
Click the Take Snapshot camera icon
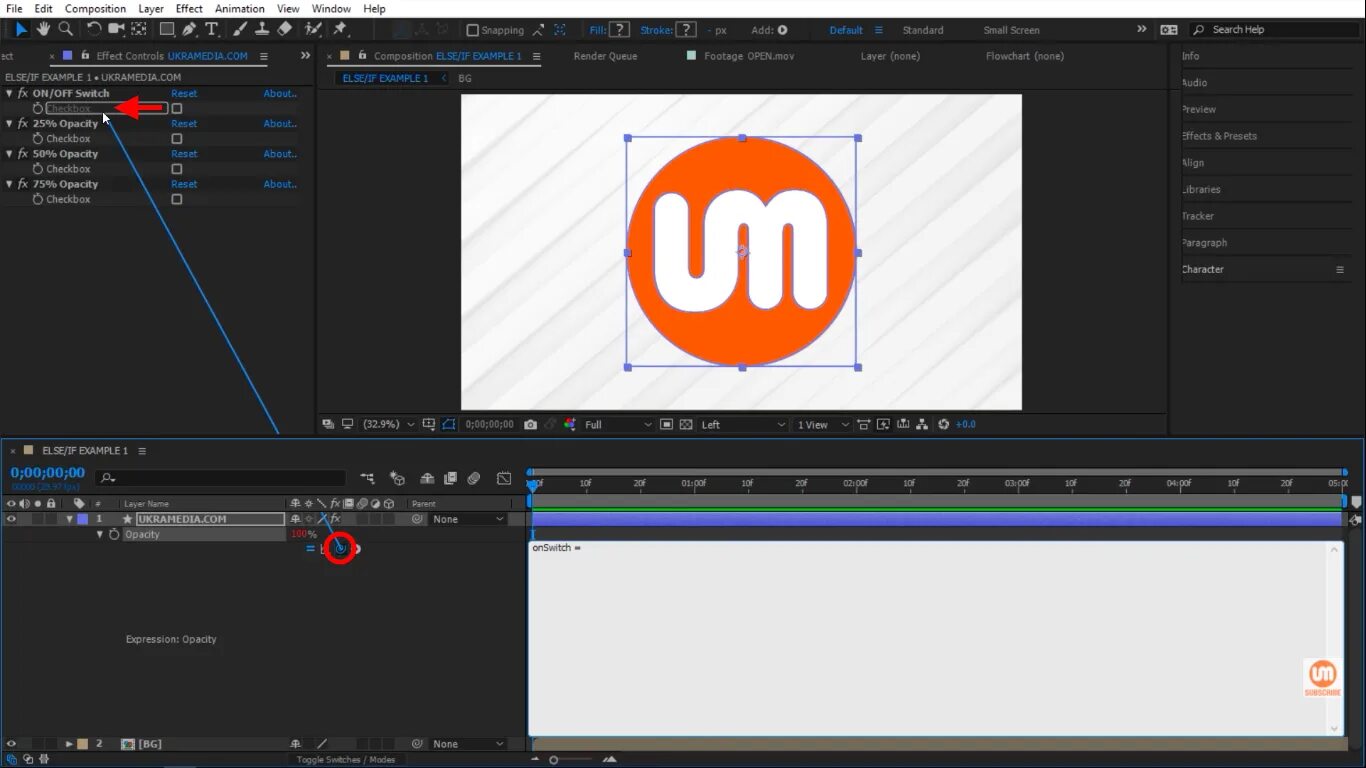pyautogui.click(x=530, y=424)
